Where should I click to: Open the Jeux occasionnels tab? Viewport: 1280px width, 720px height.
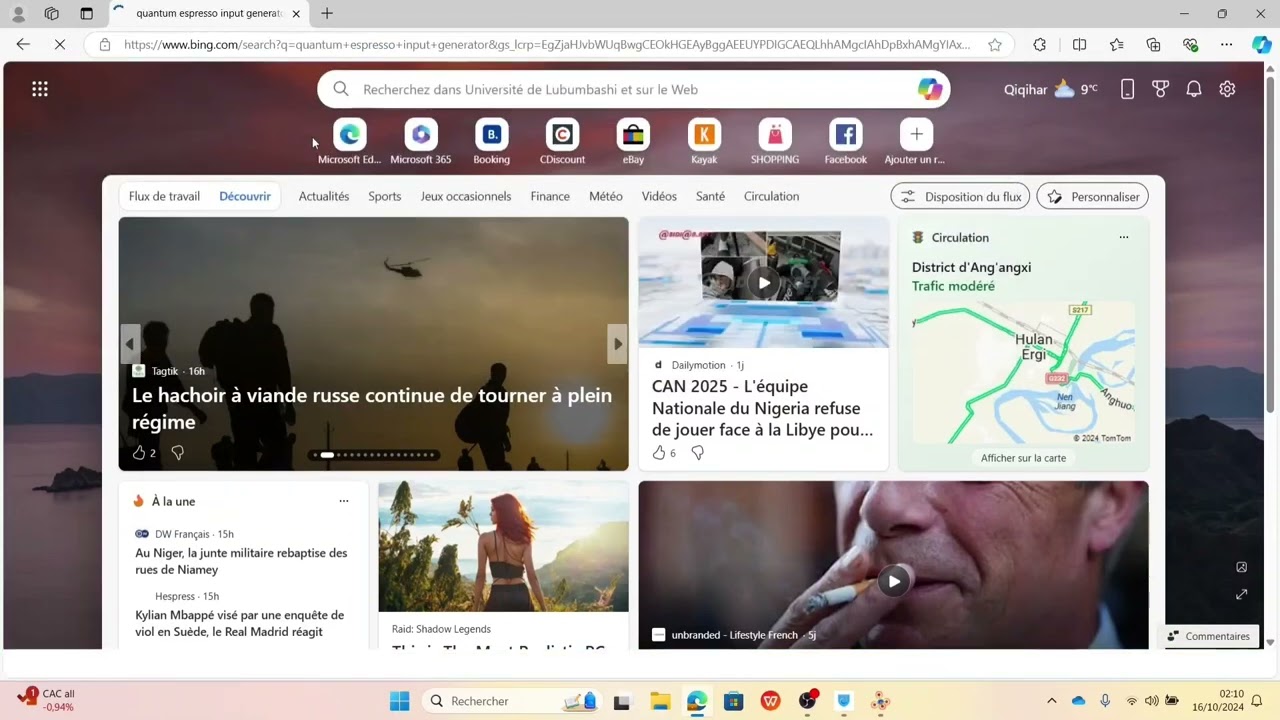466,196
